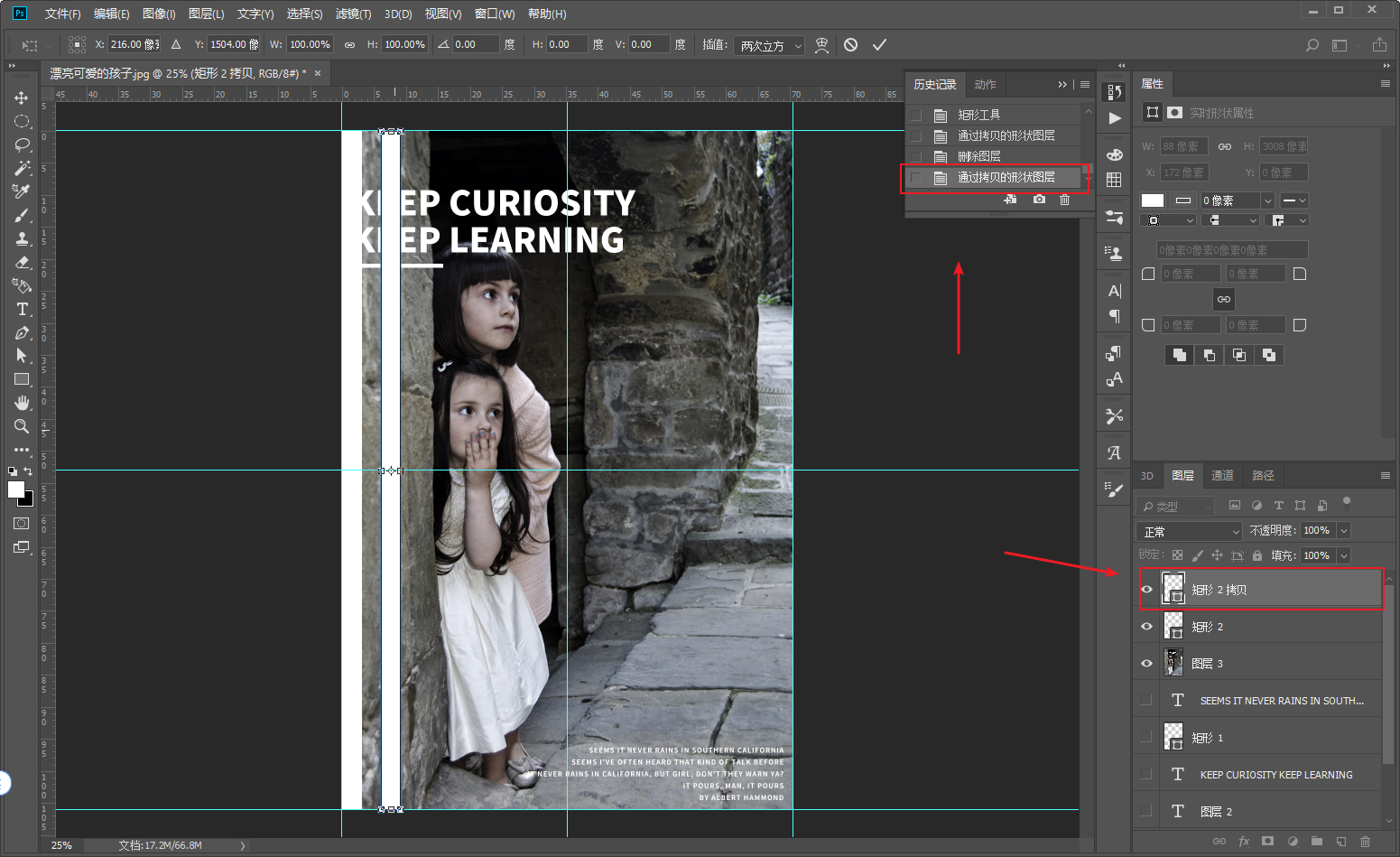Open the 类型 layer filter dropdown
The width and height of the screenshot is (1400, 857).
(1176, 506)
